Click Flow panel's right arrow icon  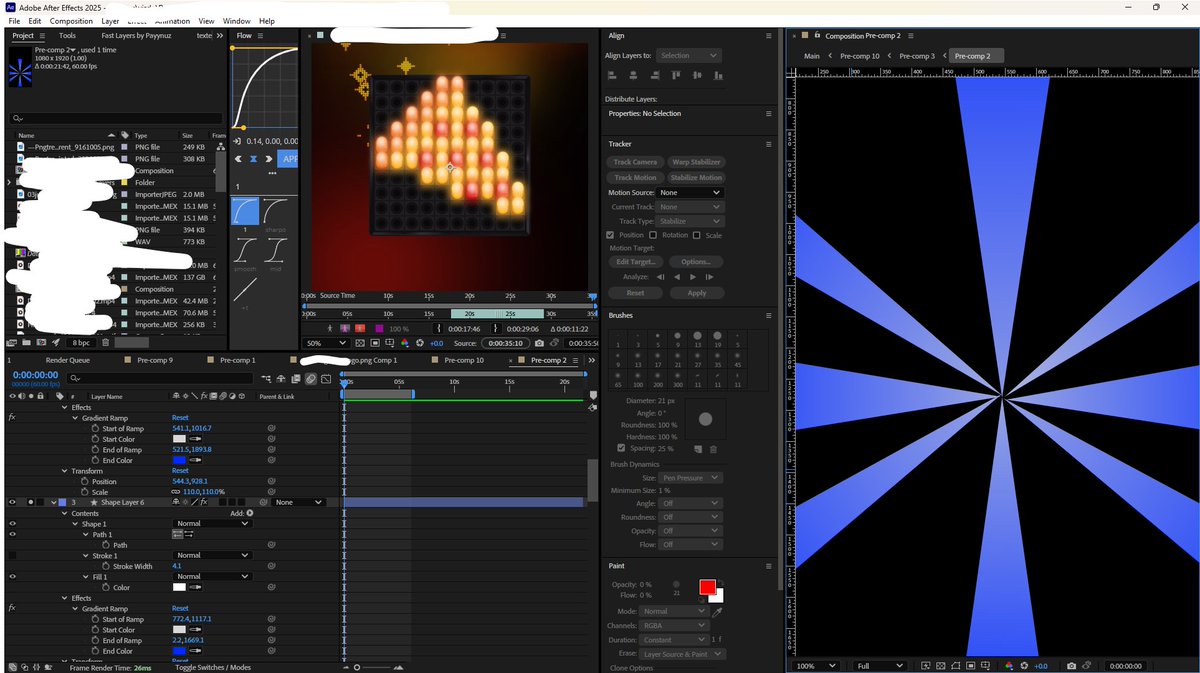tap(267, 158)
